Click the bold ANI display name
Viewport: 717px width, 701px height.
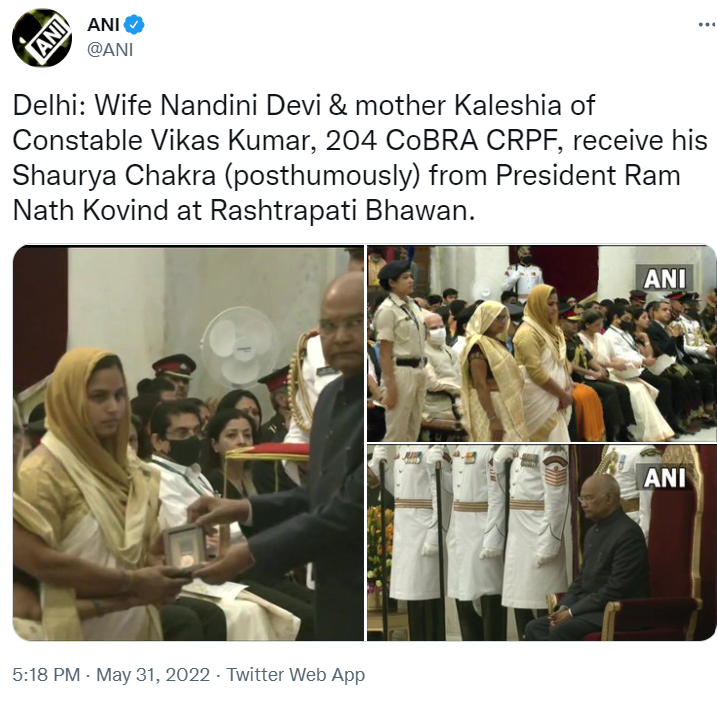point(103,25)
